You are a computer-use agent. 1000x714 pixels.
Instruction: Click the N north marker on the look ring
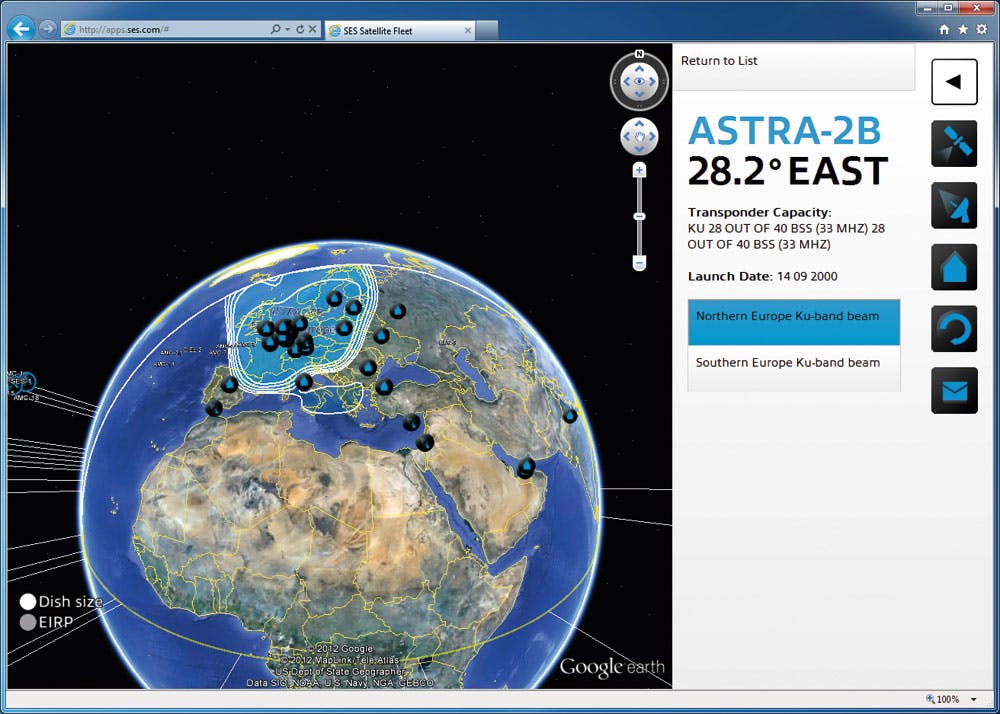[639, 54]
